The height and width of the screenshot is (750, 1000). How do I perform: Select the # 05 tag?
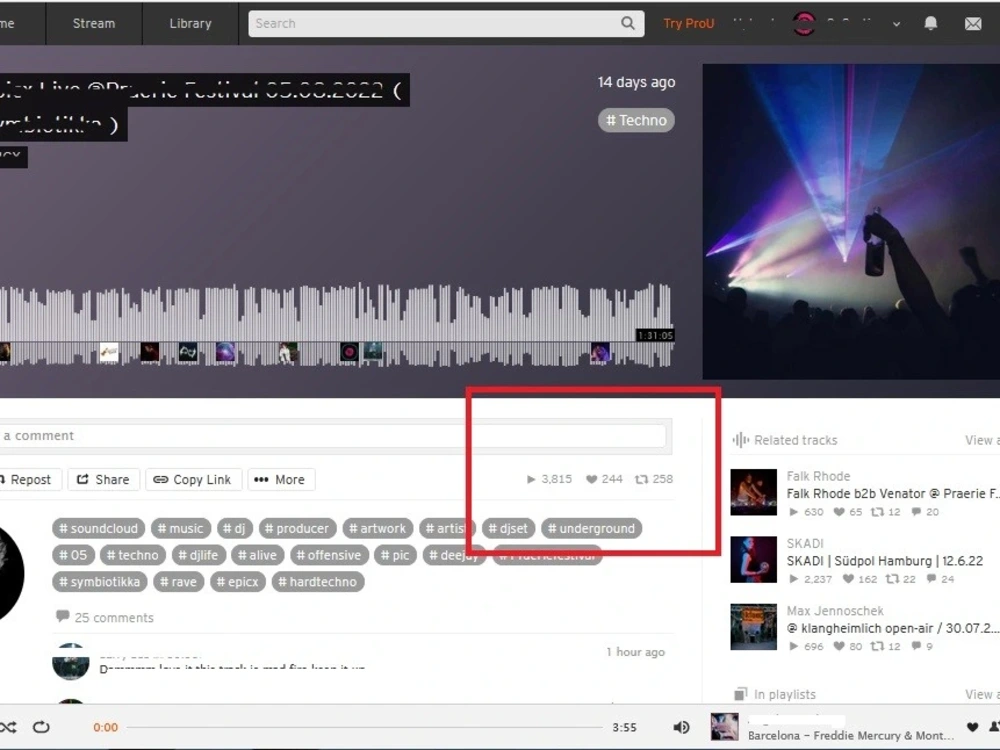pos(73,555)
